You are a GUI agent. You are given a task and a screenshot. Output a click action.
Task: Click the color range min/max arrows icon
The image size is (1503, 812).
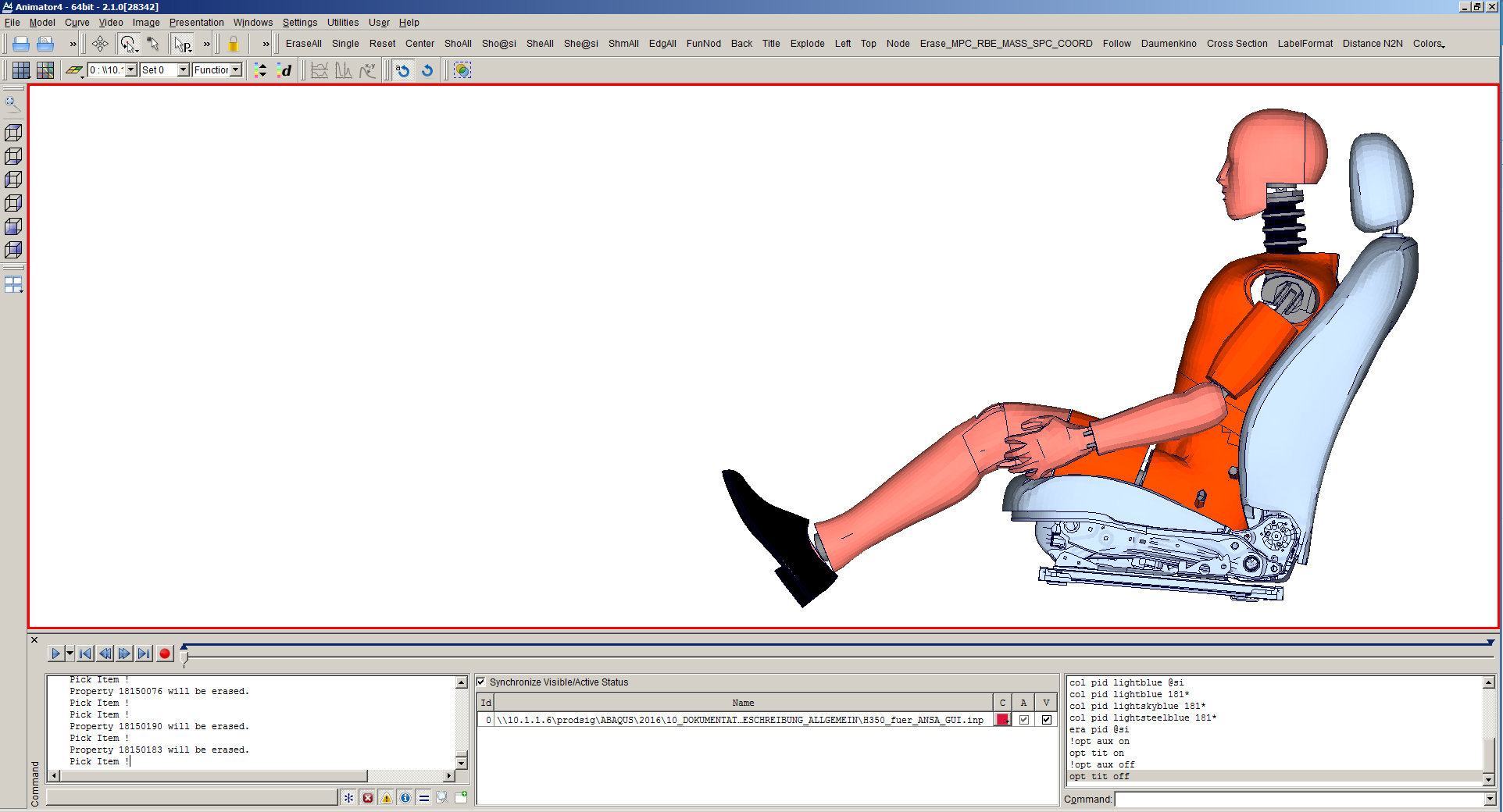coord(261,70)
